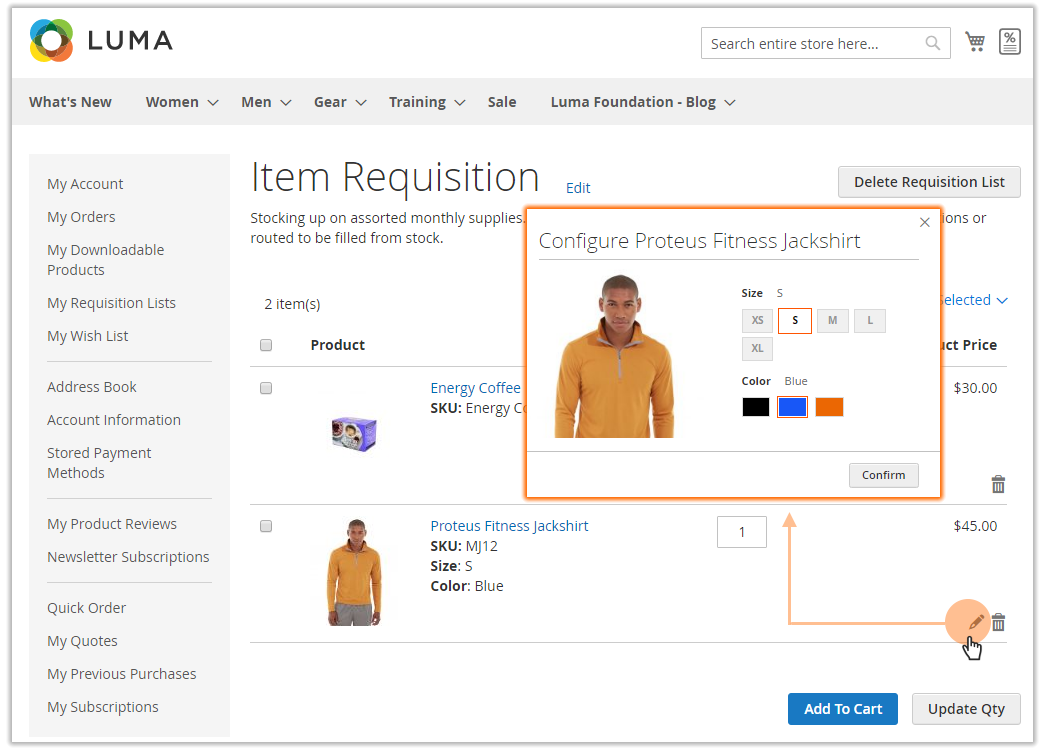Open My Requisition Lists in sidebar
This screenshot has width=1046, height=750.
pyautogui.click(x=111, y=303)
